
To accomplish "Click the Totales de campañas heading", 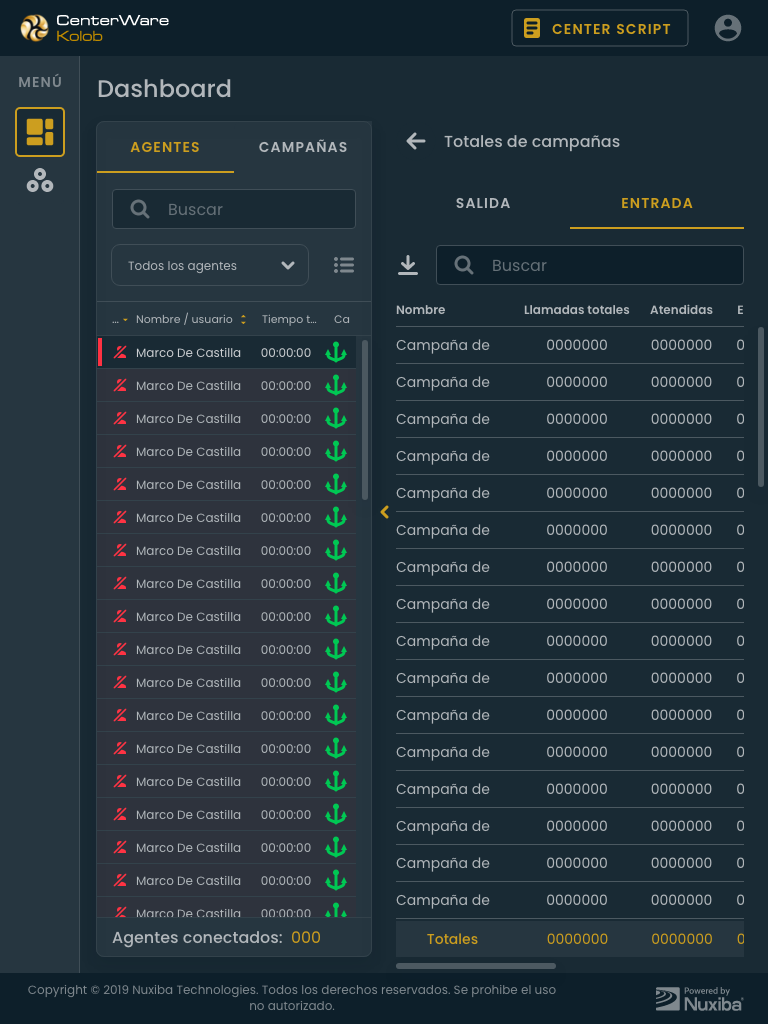I will tap(532, 141).
